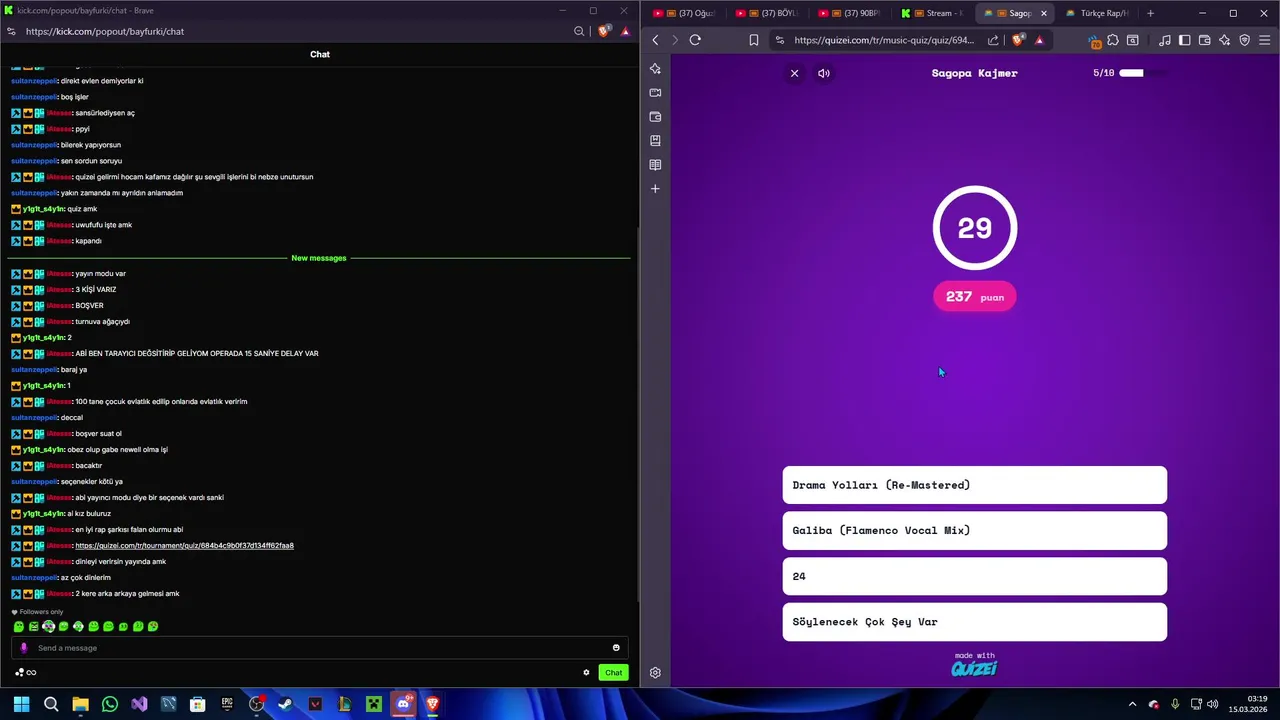Click Brave Rewards triangle in chat window
Image resolution: width=1280 pixels, height=720 pixels.
(x=625, y=31)
